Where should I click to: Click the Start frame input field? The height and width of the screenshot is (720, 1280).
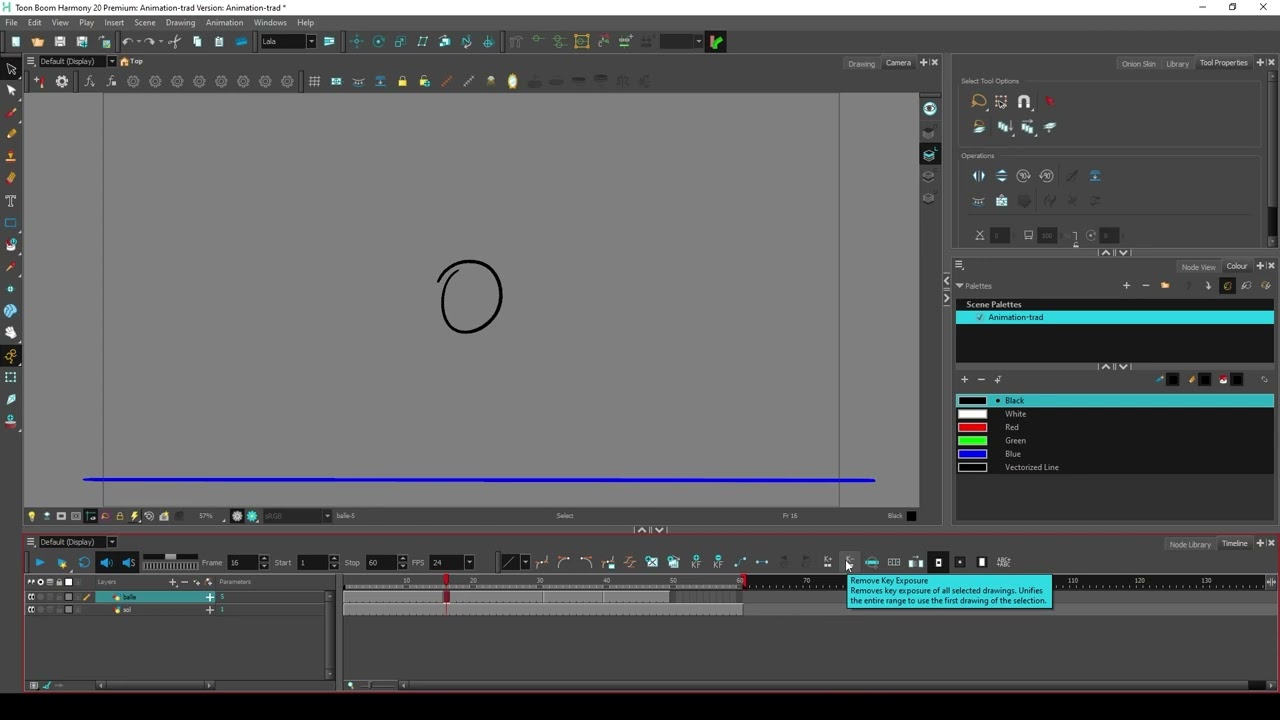(312, 562)
